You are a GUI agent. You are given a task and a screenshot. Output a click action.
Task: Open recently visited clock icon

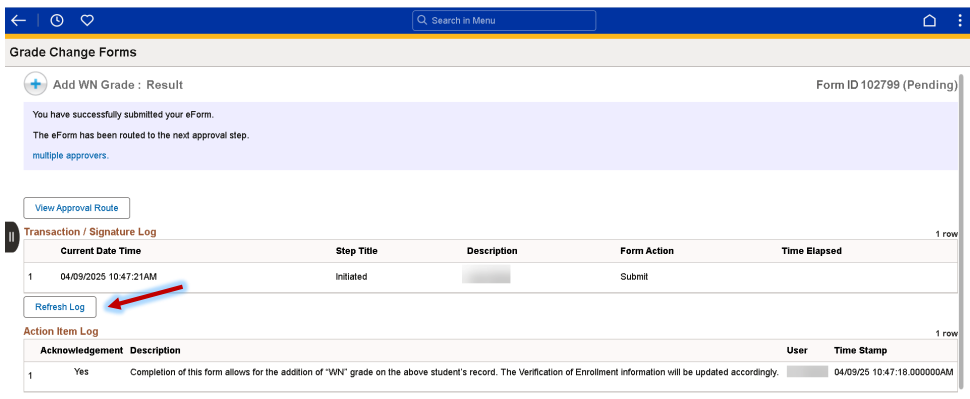click(56, 20)
